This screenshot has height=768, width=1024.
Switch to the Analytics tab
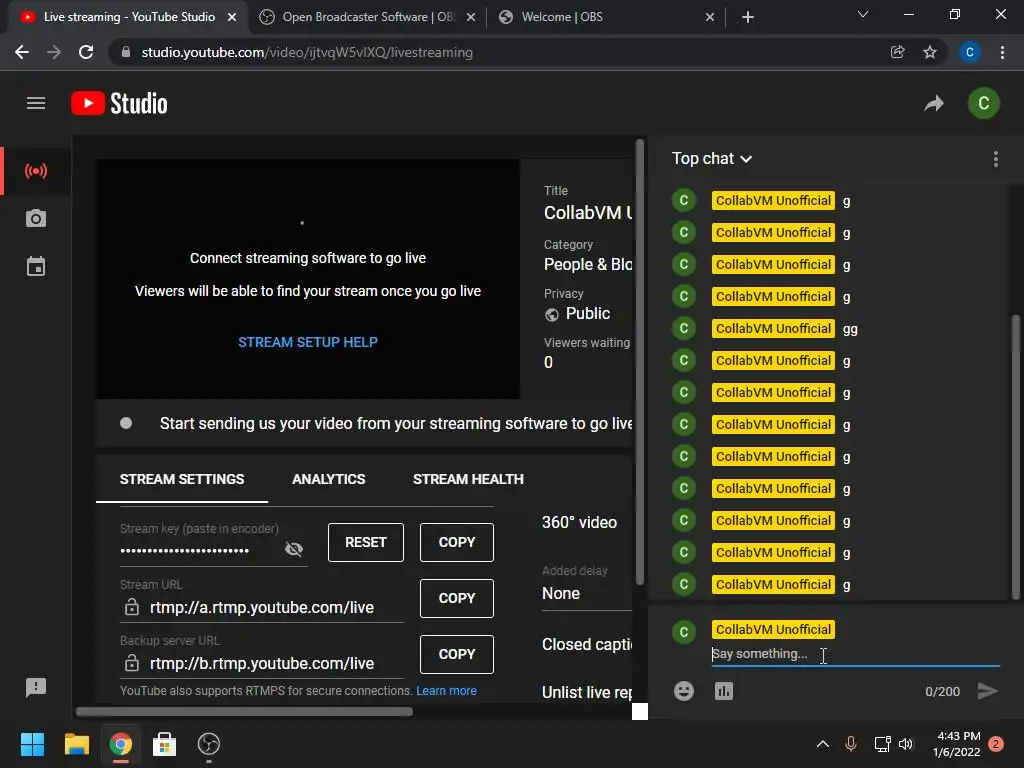click(x=328, y=479)
